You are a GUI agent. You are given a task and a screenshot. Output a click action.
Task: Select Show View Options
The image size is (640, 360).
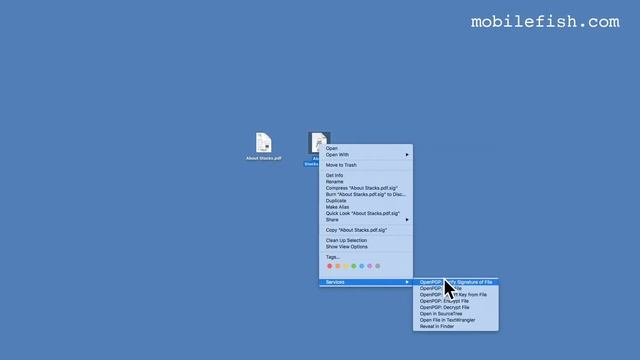pos(366,247)
